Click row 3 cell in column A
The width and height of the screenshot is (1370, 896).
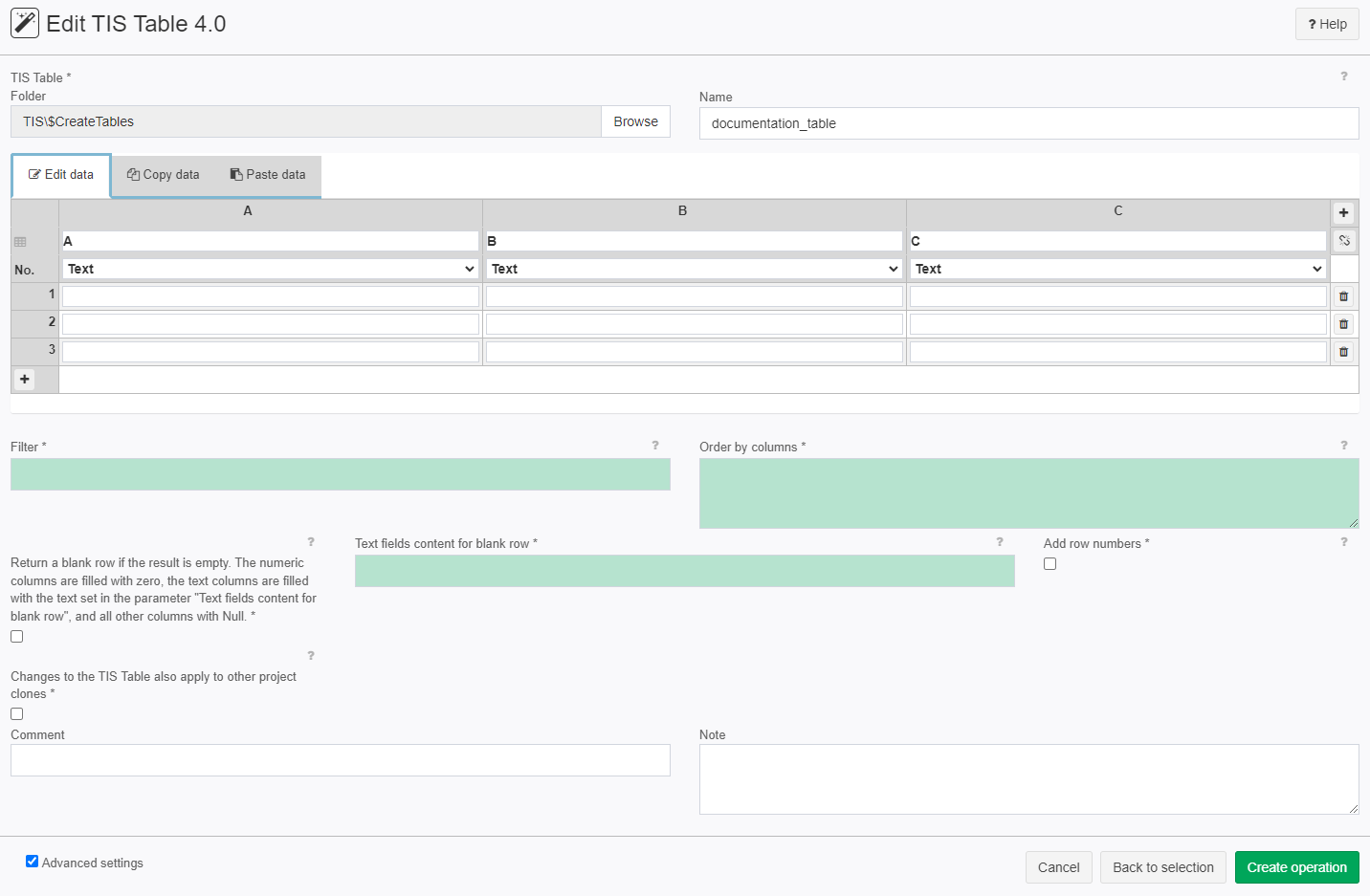[x=270, y=352]
